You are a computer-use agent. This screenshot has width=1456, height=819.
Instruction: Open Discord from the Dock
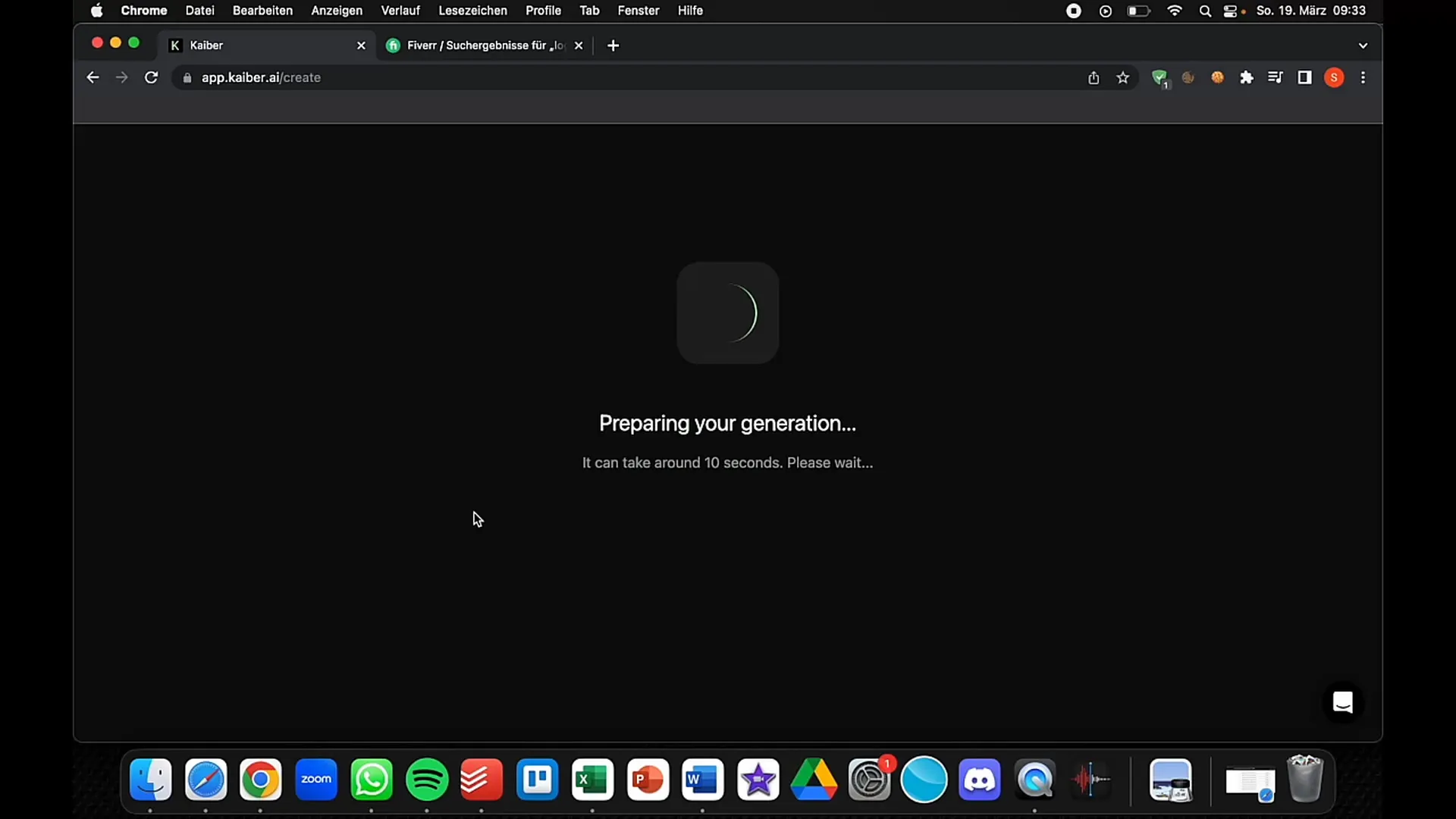[x=979, y=780]
